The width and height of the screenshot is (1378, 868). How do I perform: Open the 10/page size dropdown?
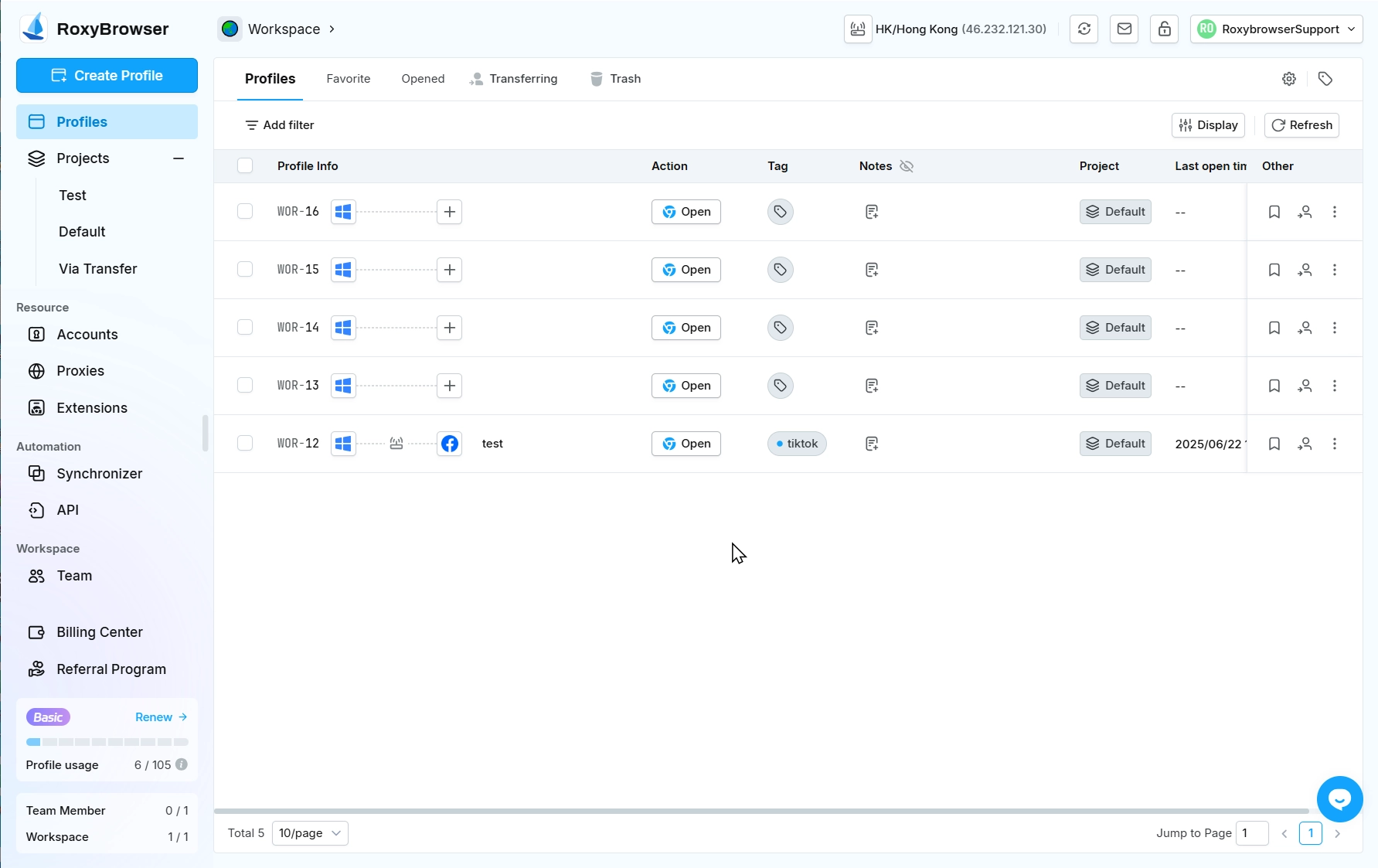pyautogui.click(x=310, y=833)
